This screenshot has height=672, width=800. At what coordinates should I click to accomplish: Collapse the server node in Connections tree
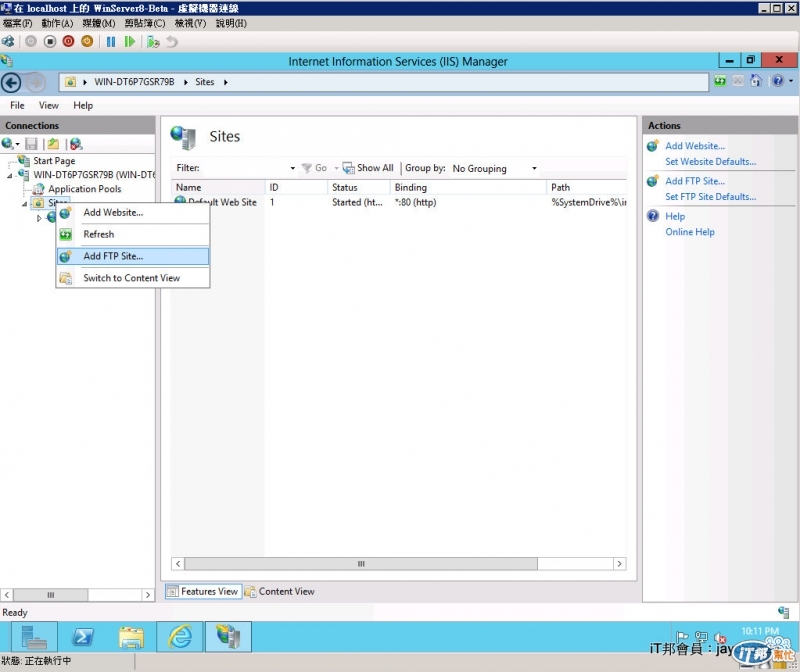[10, 176]
